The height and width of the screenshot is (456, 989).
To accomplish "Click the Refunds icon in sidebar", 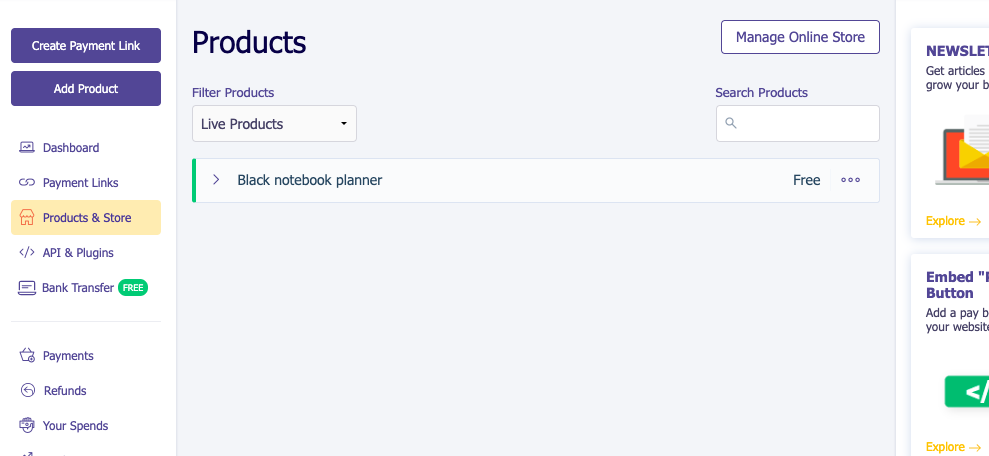I will (x=27, y=391).
